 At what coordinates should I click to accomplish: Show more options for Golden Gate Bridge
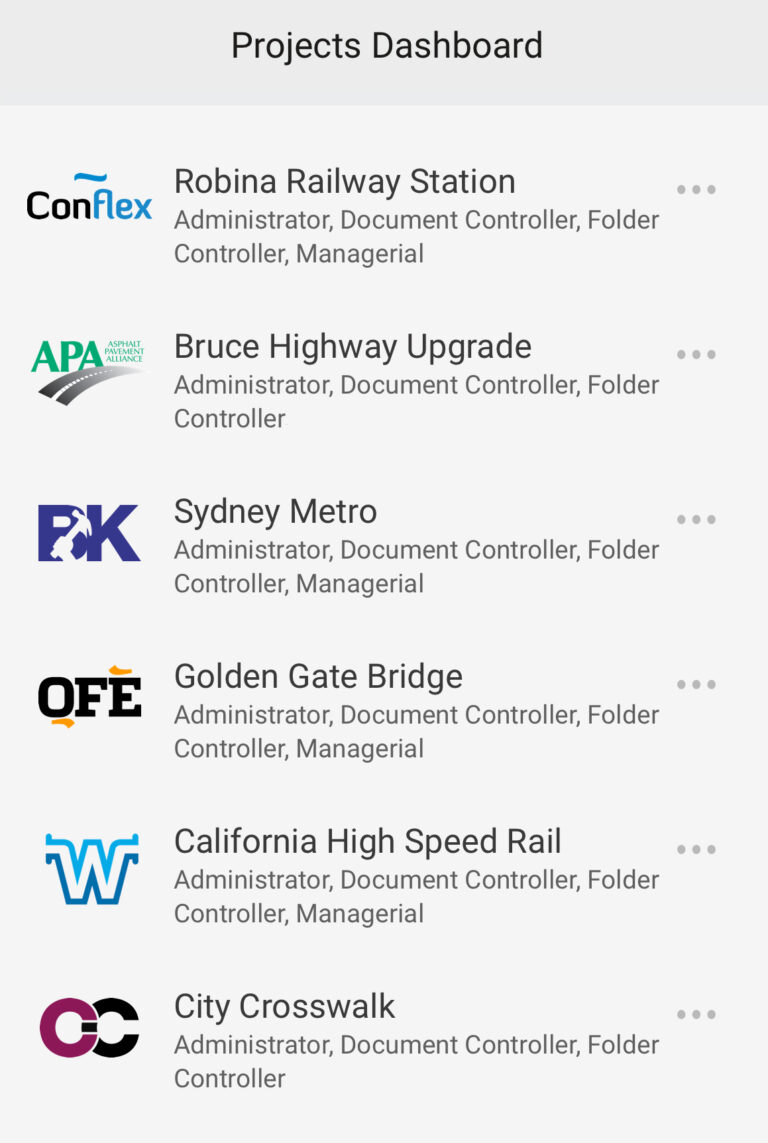pyautogui.click(x=696, y=684)
